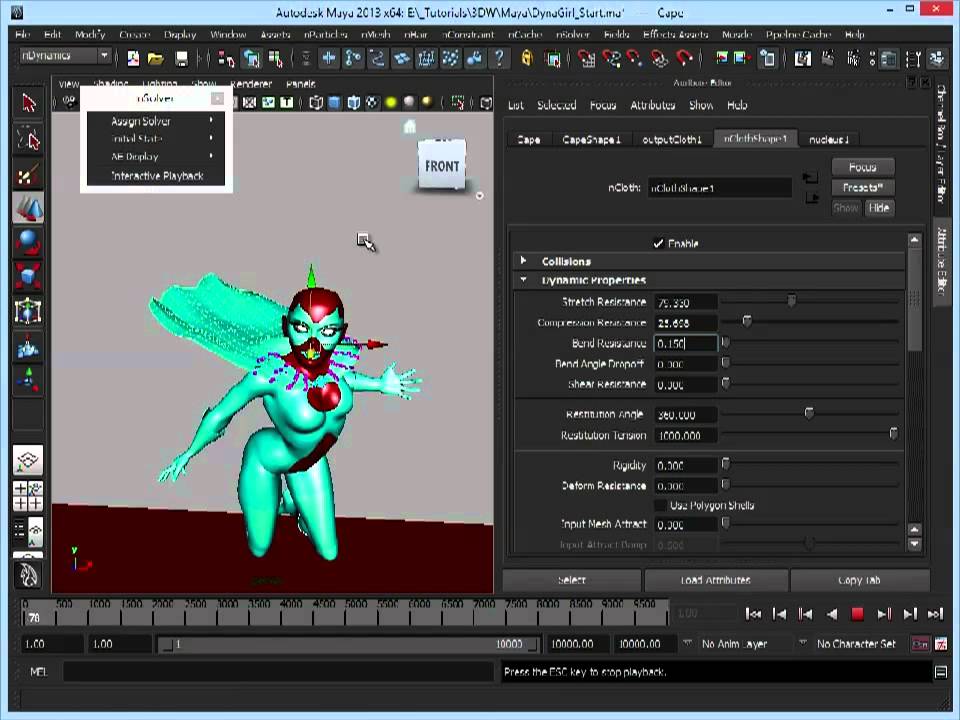Click the red stop playback button
960x720 pixels.
click(858, 614)
